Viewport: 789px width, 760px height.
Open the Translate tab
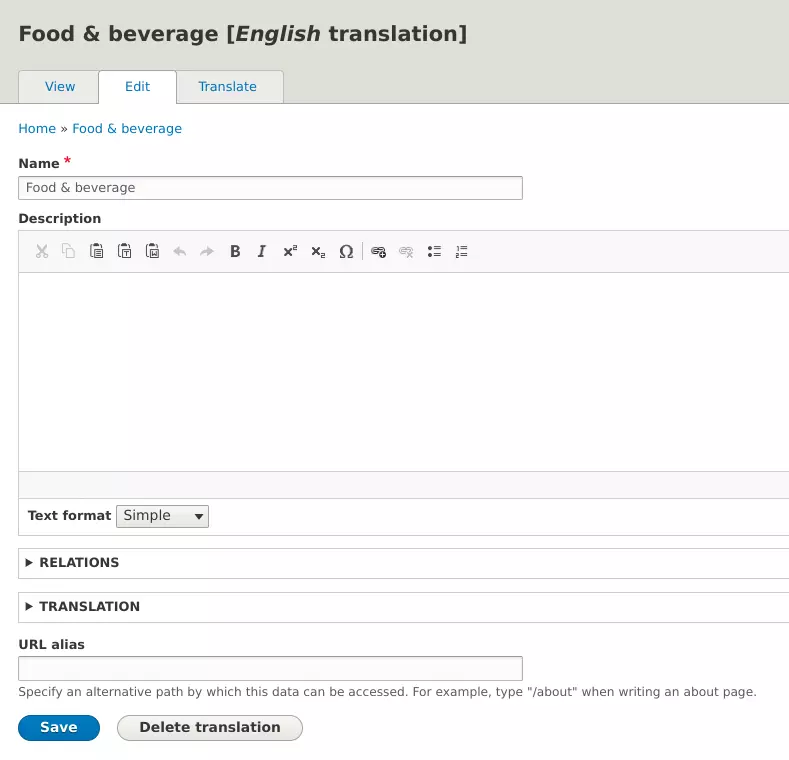[x=227, y=87]
